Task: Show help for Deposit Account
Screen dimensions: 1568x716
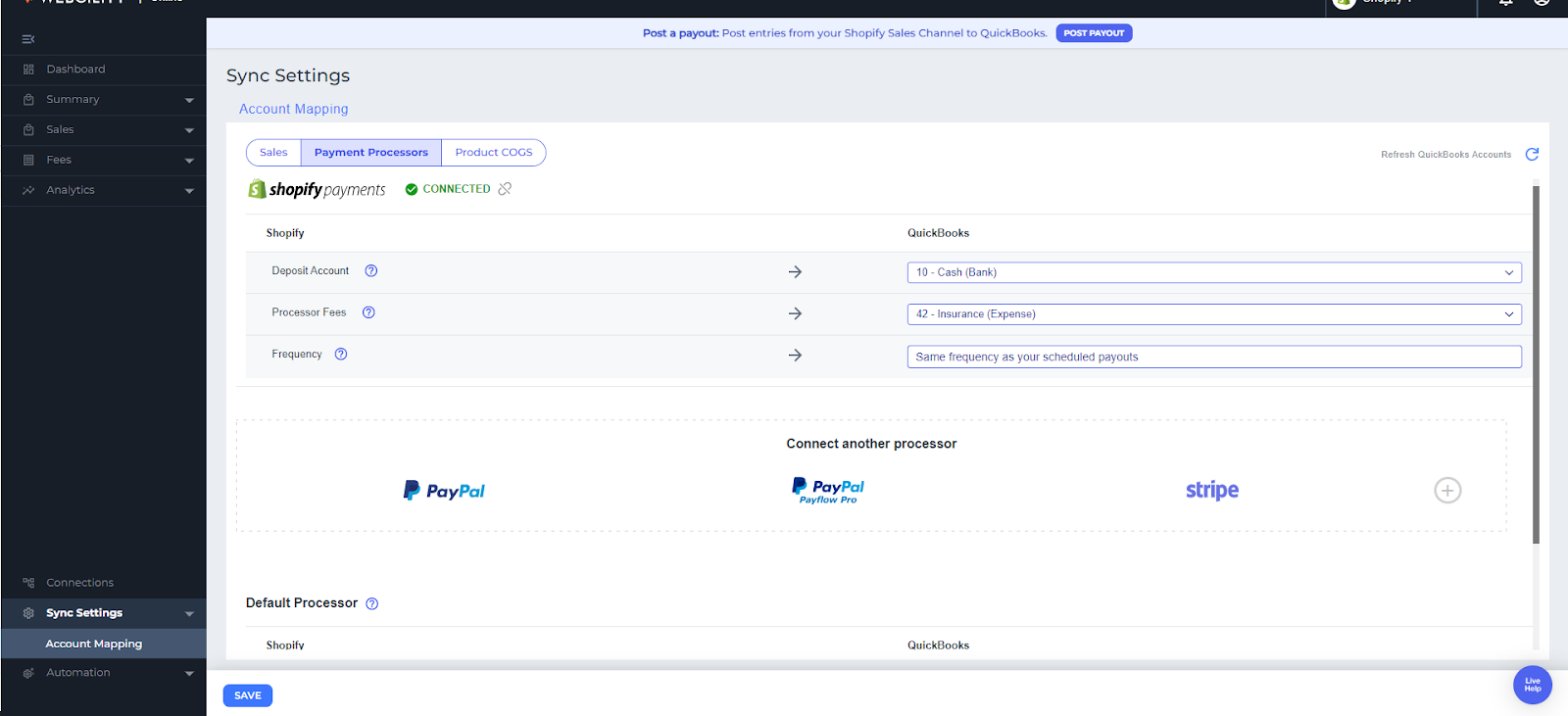Action: [371, 271]
